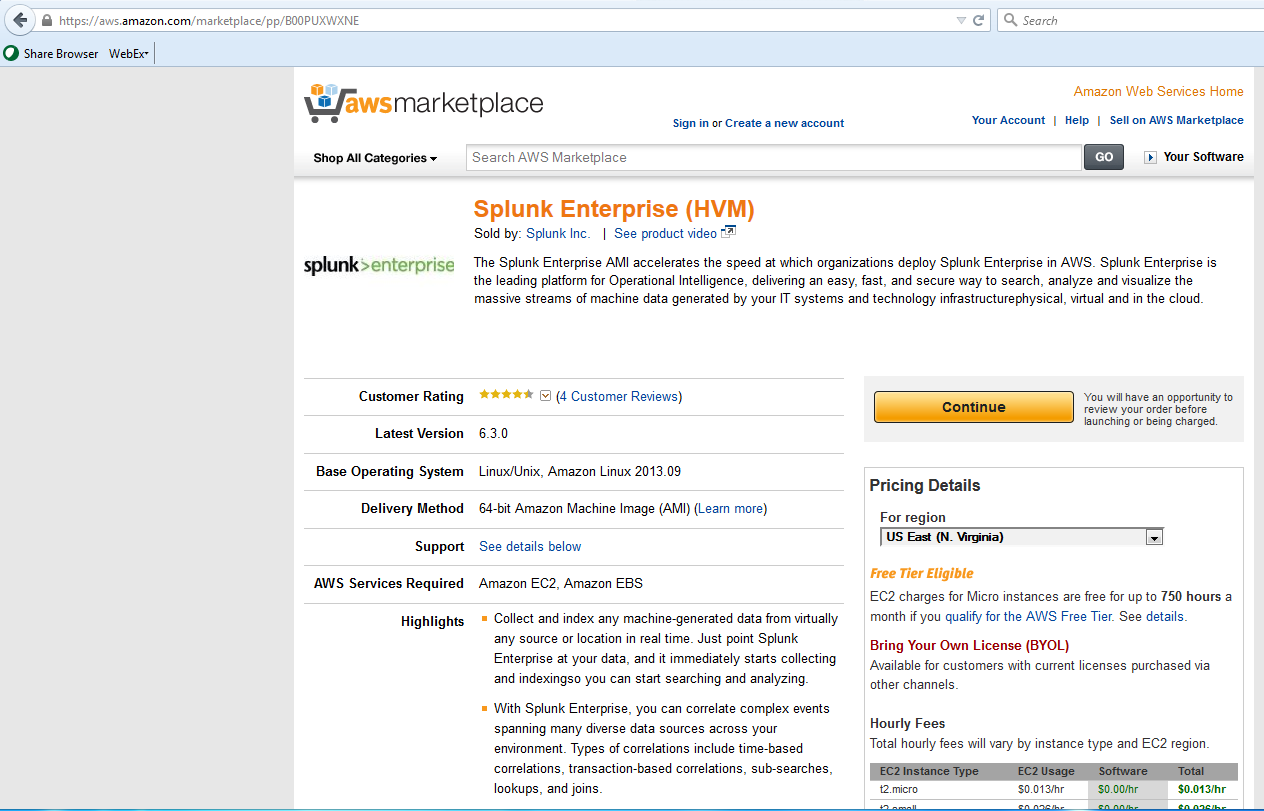Click the browser back arrow icon

[19, 19]
